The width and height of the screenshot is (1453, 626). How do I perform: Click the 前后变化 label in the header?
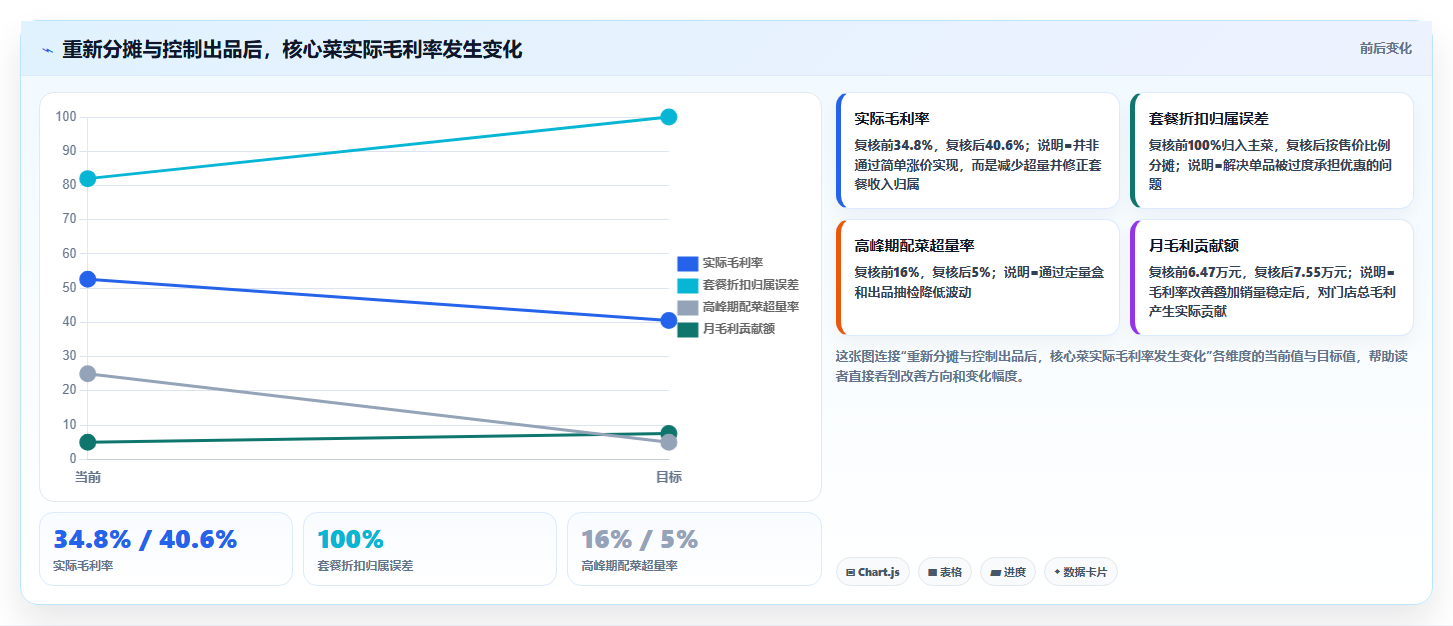point(1385,48)
